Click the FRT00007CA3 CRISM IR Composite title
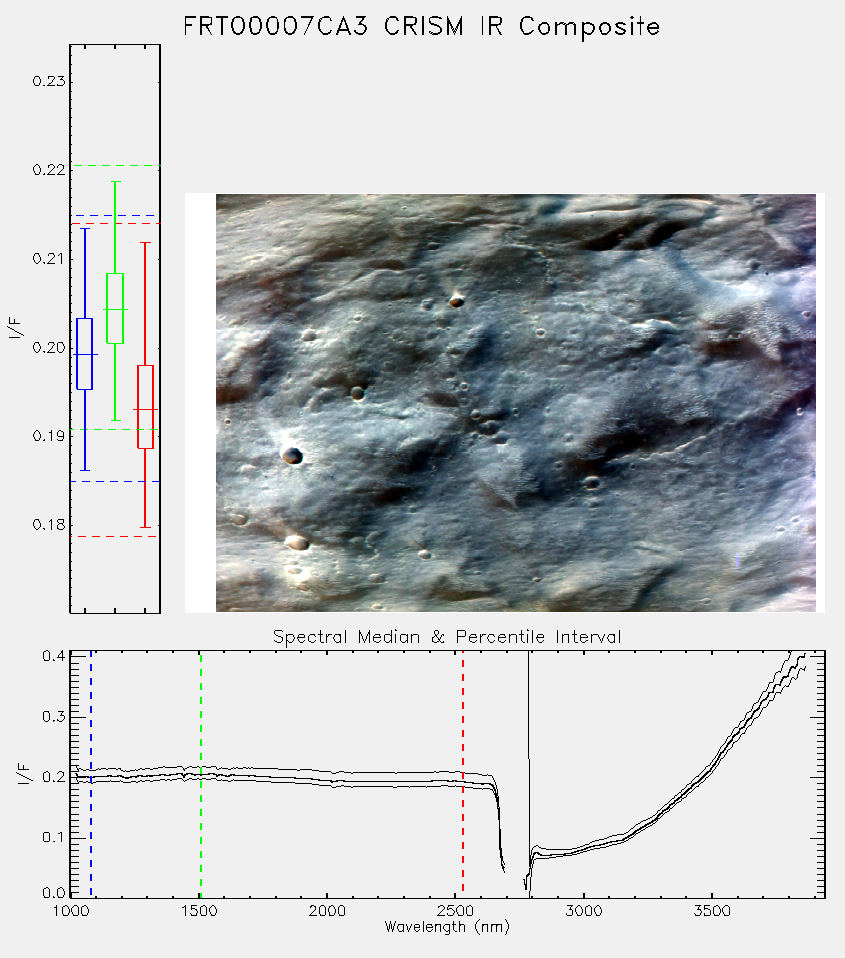845x958 pixels. 422,27
